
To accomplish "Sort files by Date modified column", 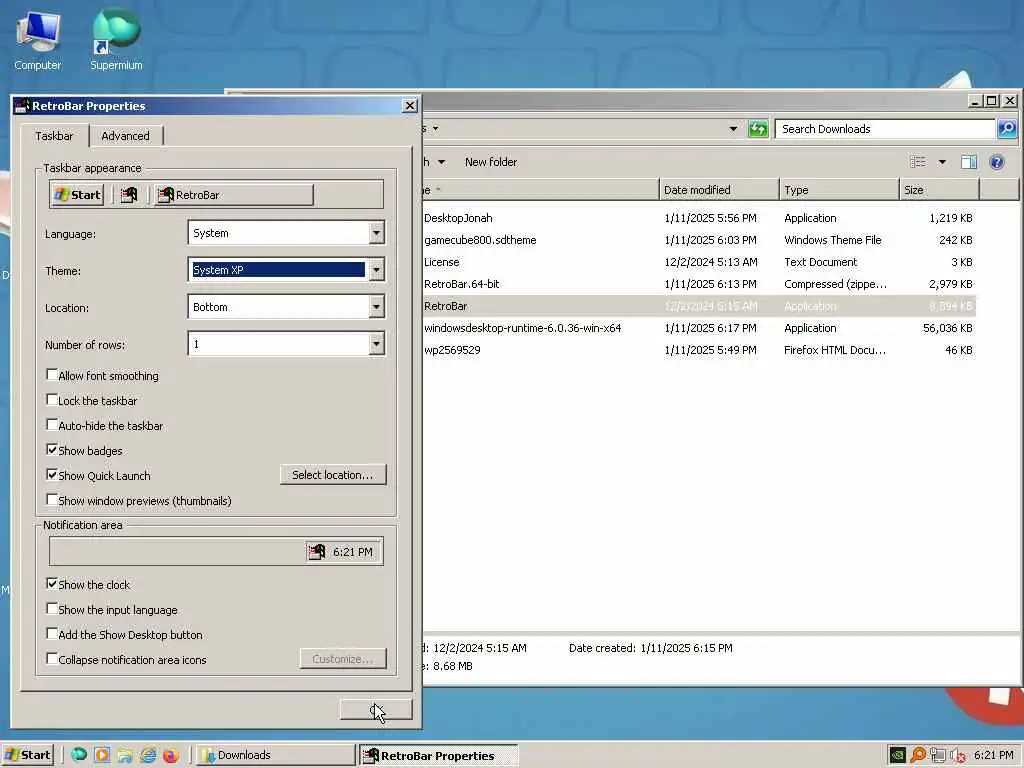I will click(719, 190).
